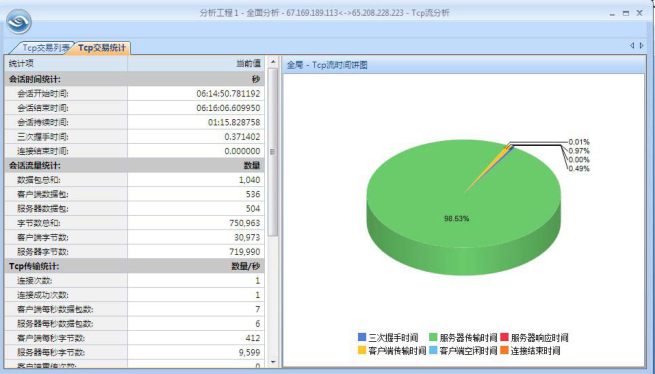Select the Tcp交易统计 tab
The height and width of the screenshot is (374, 655).
click(x=102, y=48)
